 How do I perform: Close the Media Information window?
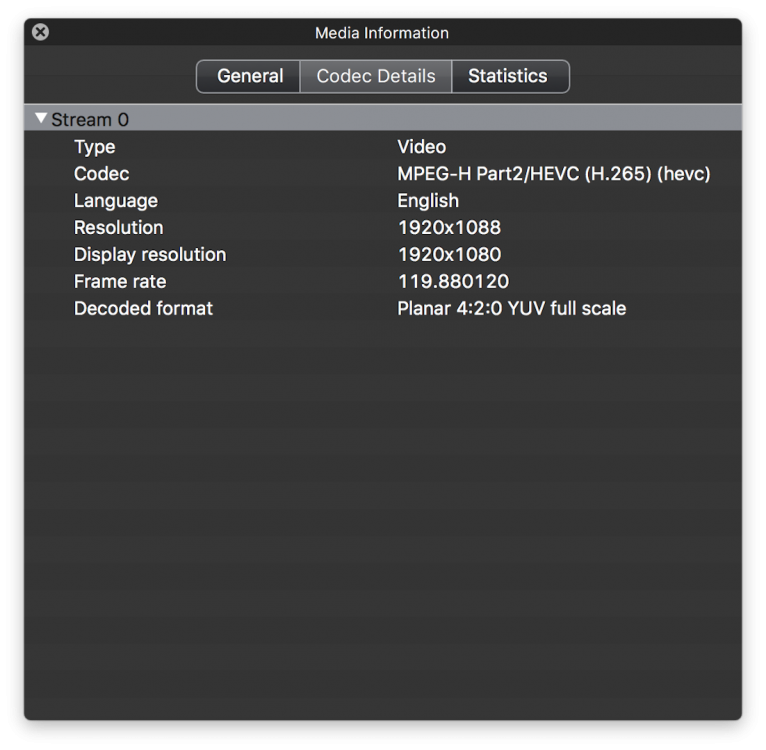click(x=40, y=32)
